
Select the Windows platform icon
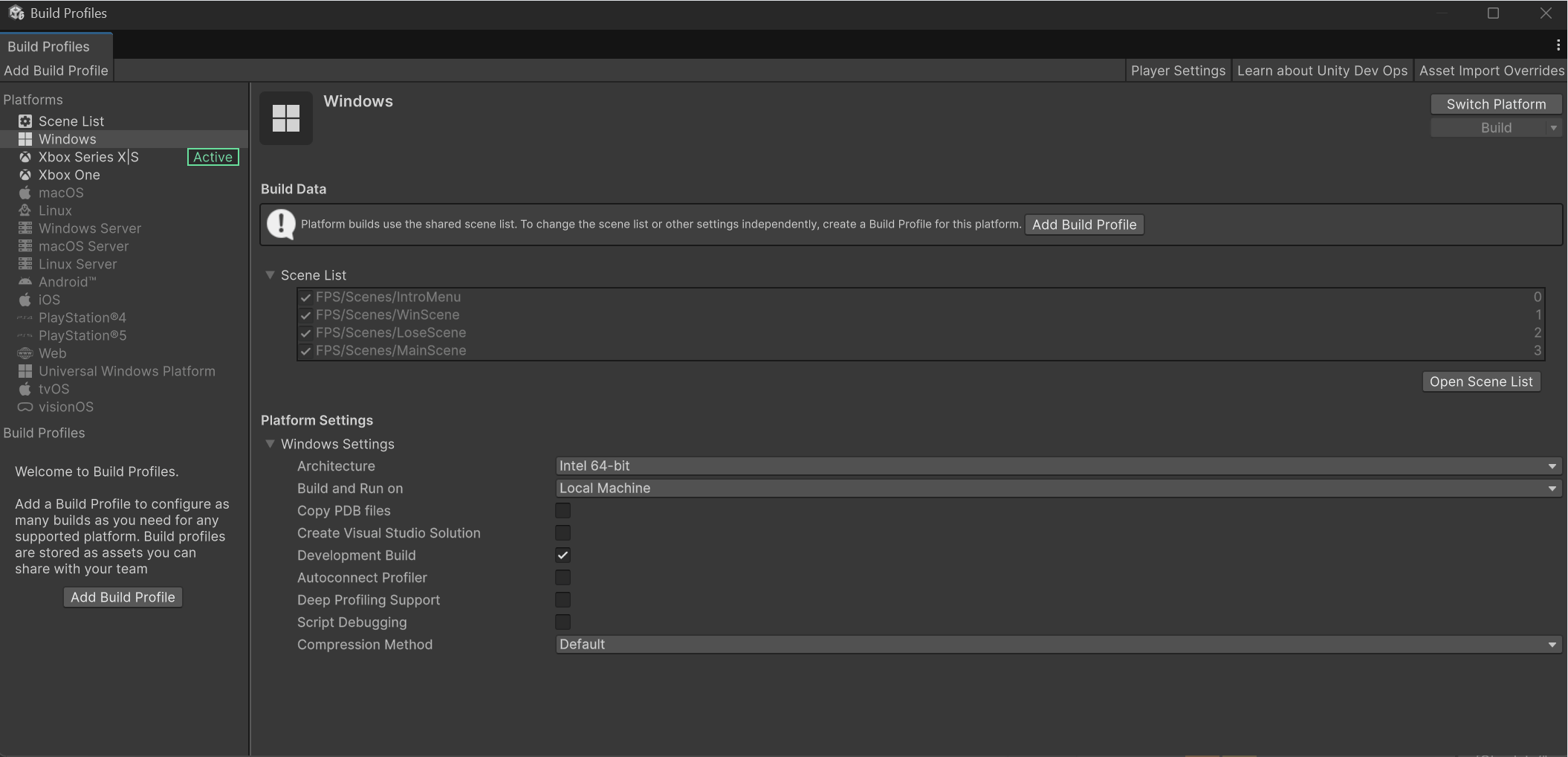[x=25, y=139]
